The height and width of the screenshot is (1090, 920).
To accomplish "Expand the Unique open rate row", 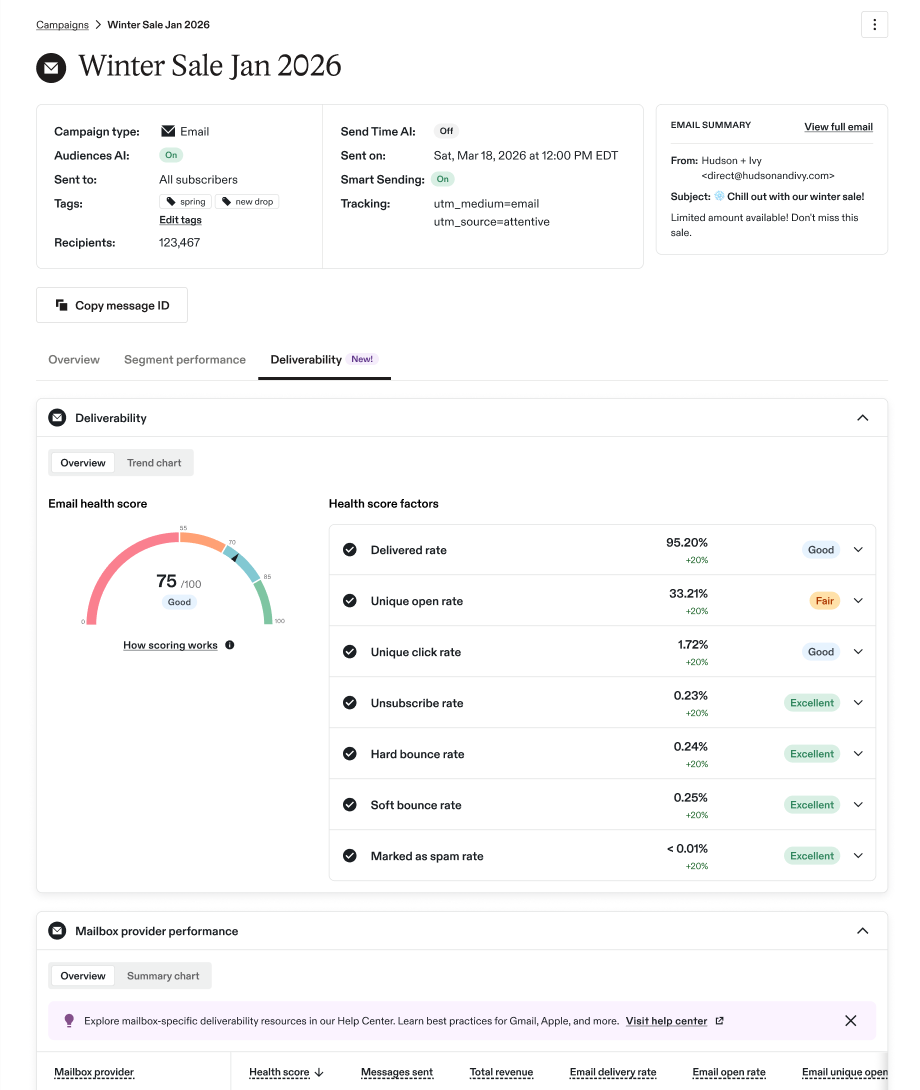I will [x=858, y=601].
